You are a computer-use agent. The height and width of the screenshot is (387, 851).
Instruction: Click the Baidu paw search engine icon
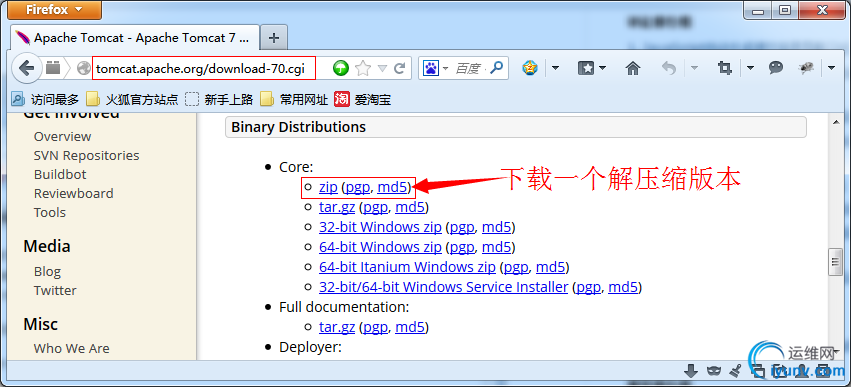coord(431,68)
